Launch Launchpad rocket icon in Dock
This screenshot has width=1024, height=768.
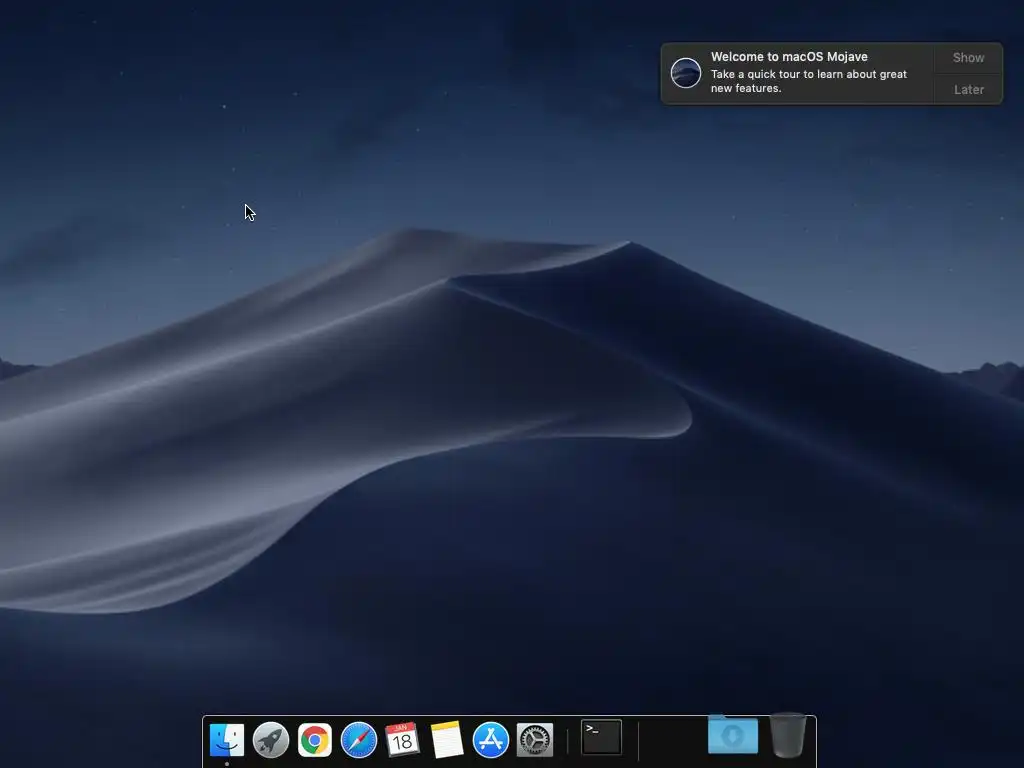[271, 740]
